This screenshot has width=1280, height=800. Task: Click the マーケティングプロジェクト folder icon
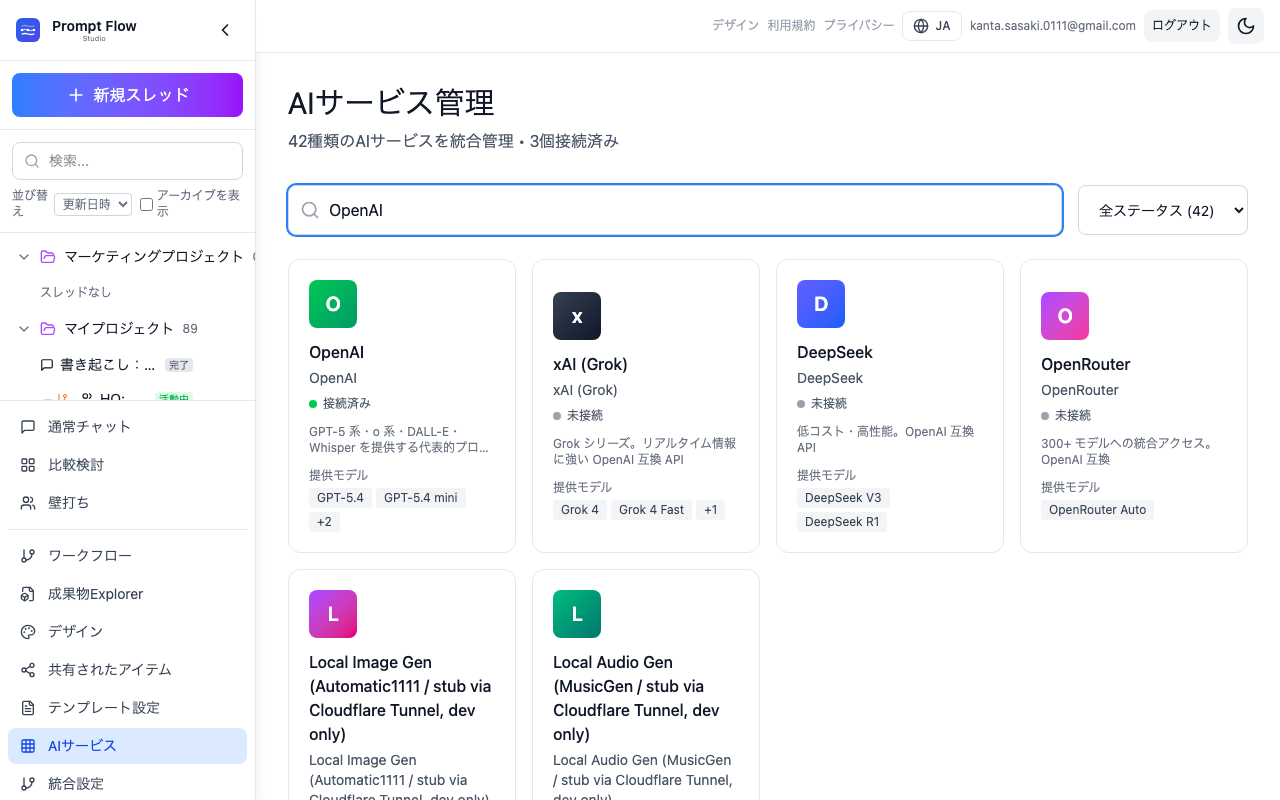pyautogui.click(x=48, y=257)
